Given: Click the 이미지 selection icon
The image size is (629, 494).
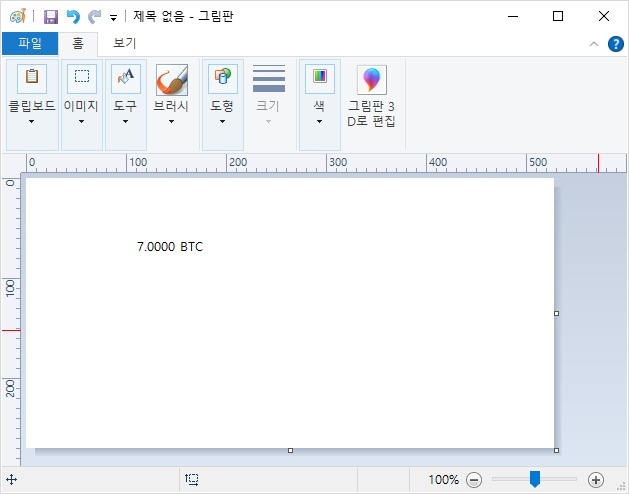Looking at the screenshot, I should point(82,78).
